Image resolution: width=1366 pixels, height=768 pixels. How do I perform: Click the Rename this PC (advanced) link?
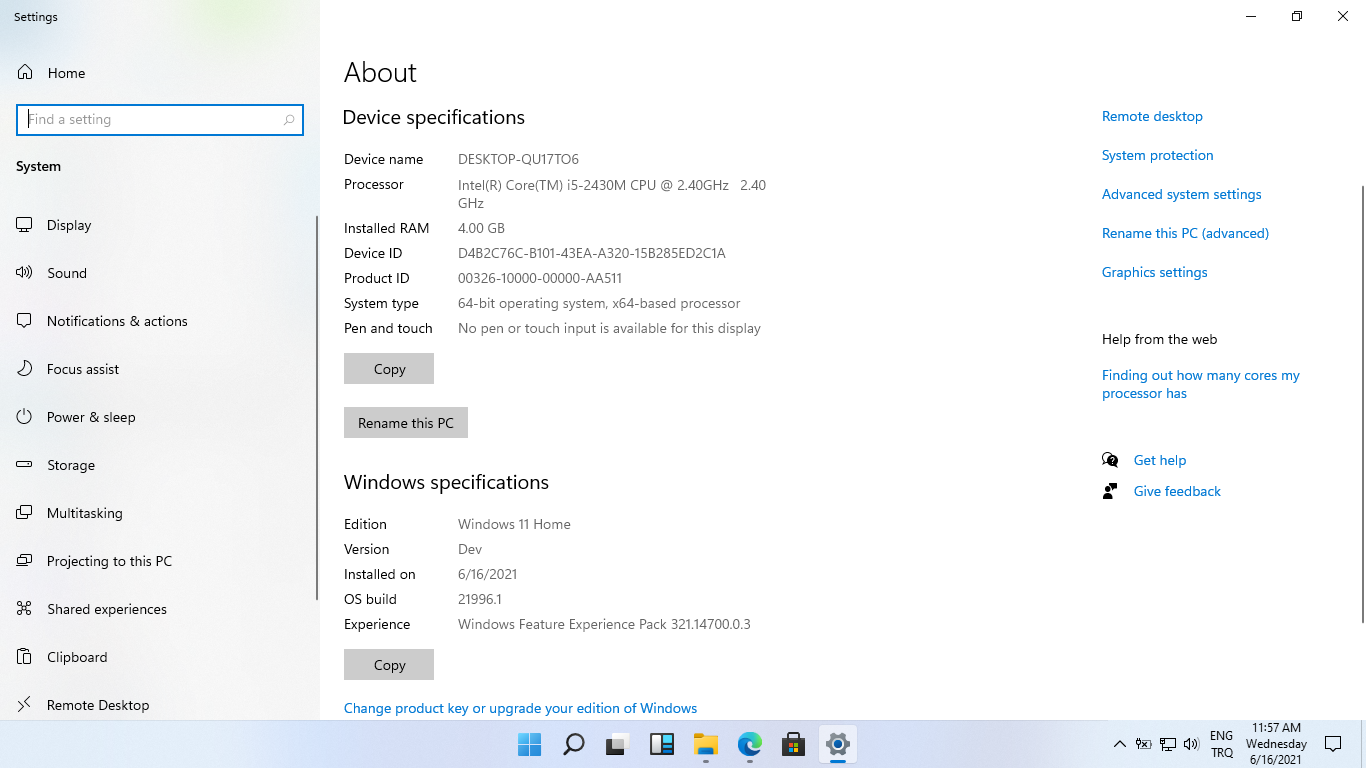pos(1185,233)
